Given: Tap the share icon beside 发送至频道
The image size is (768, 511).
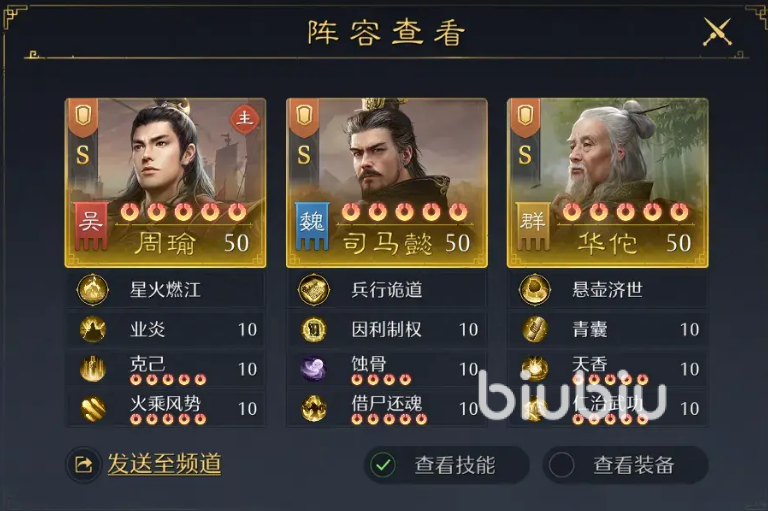Looking at the screenshot, I should pos(83,464).
